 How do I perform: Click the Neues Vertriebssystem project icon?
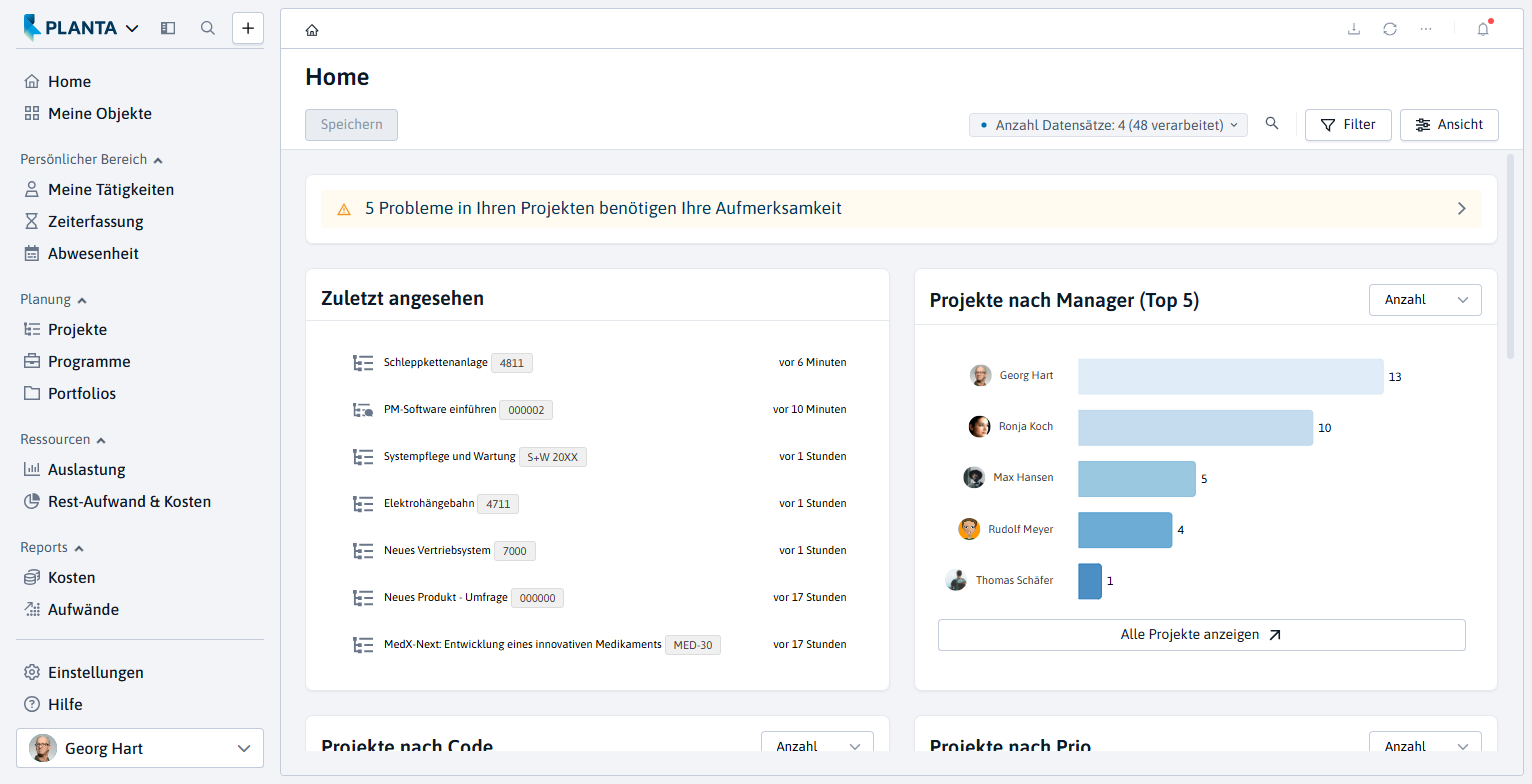[x=363, y=551]
